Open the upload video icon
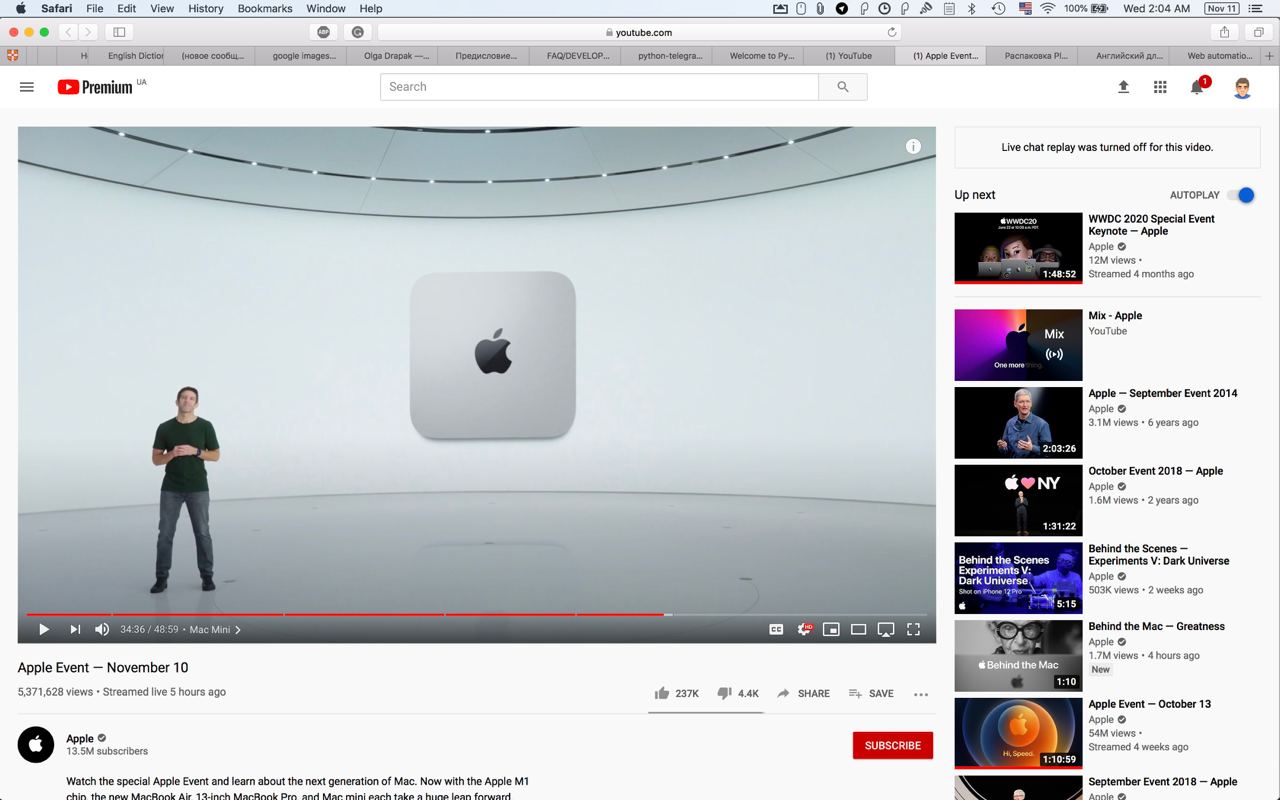Screen dimensions: 1280x800 coord(1123,87)
